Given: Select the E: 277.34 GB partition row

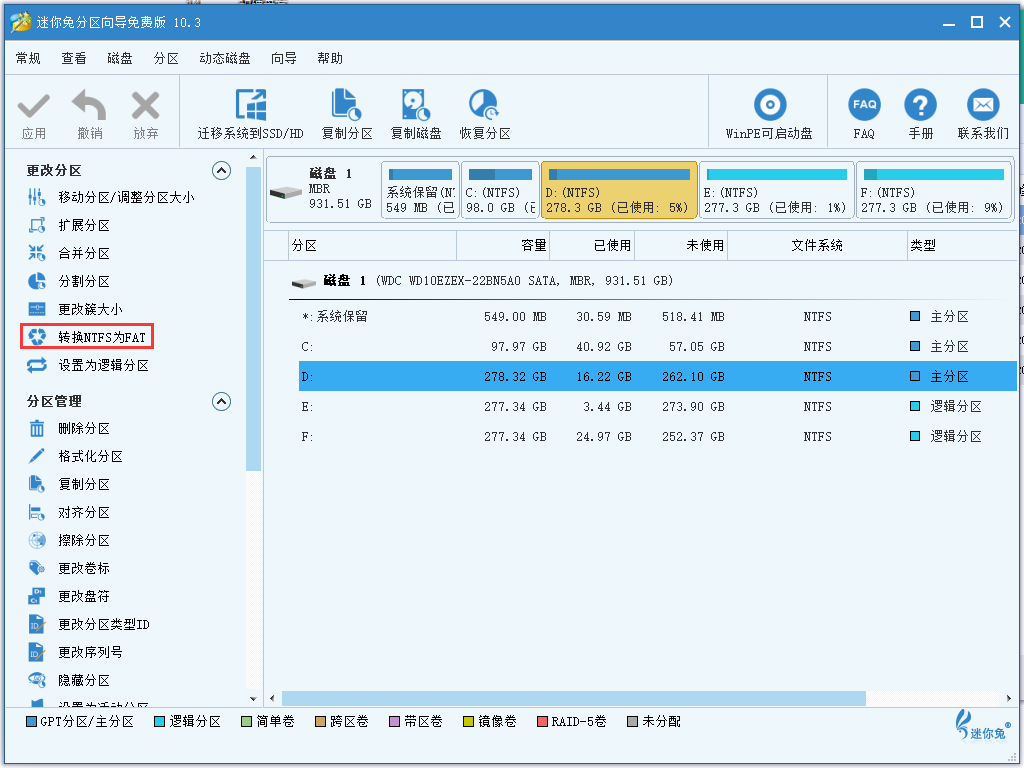Looking at the screenshot, I should [x=658, y=407].
